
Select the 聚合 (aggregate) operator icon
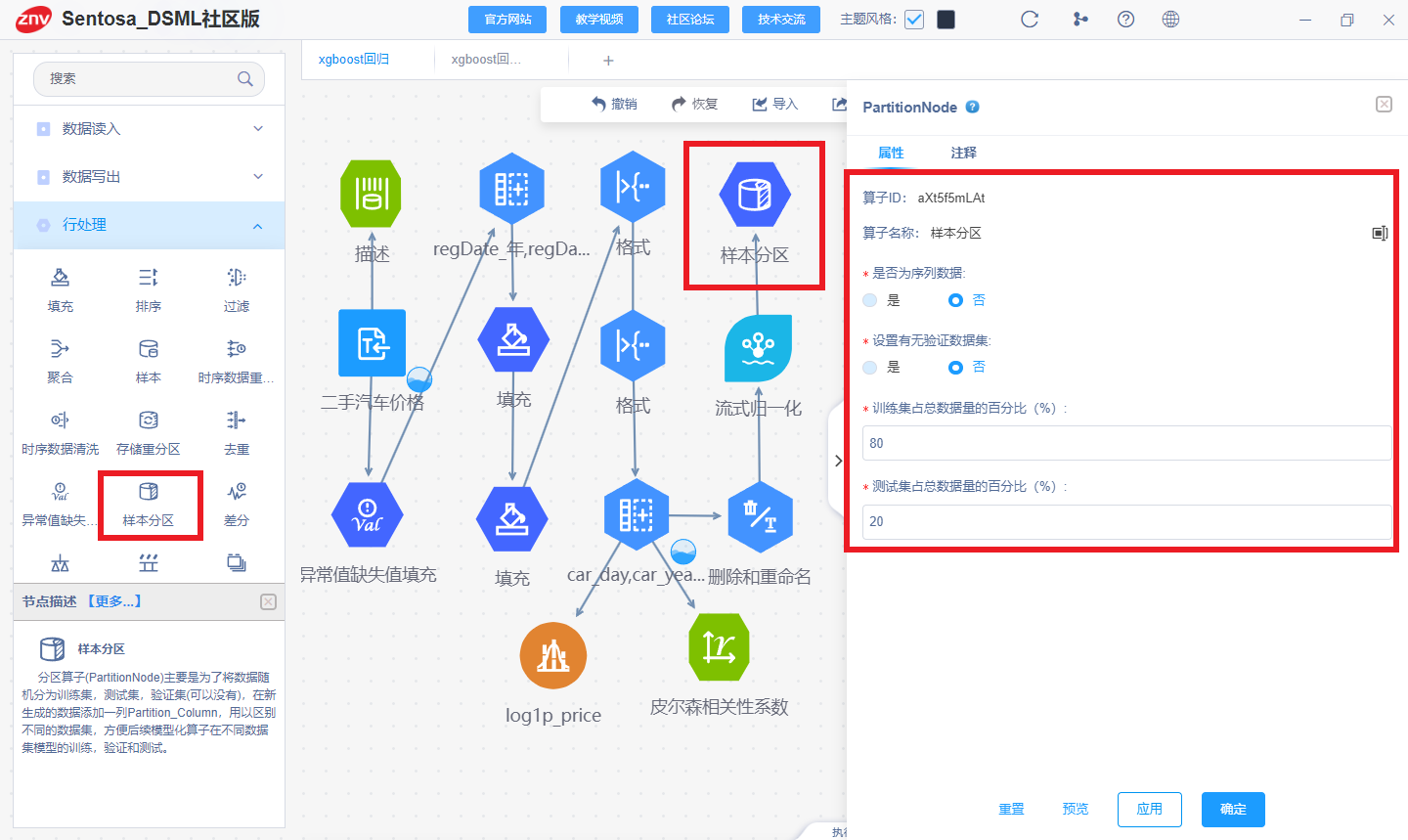[60, 349]
